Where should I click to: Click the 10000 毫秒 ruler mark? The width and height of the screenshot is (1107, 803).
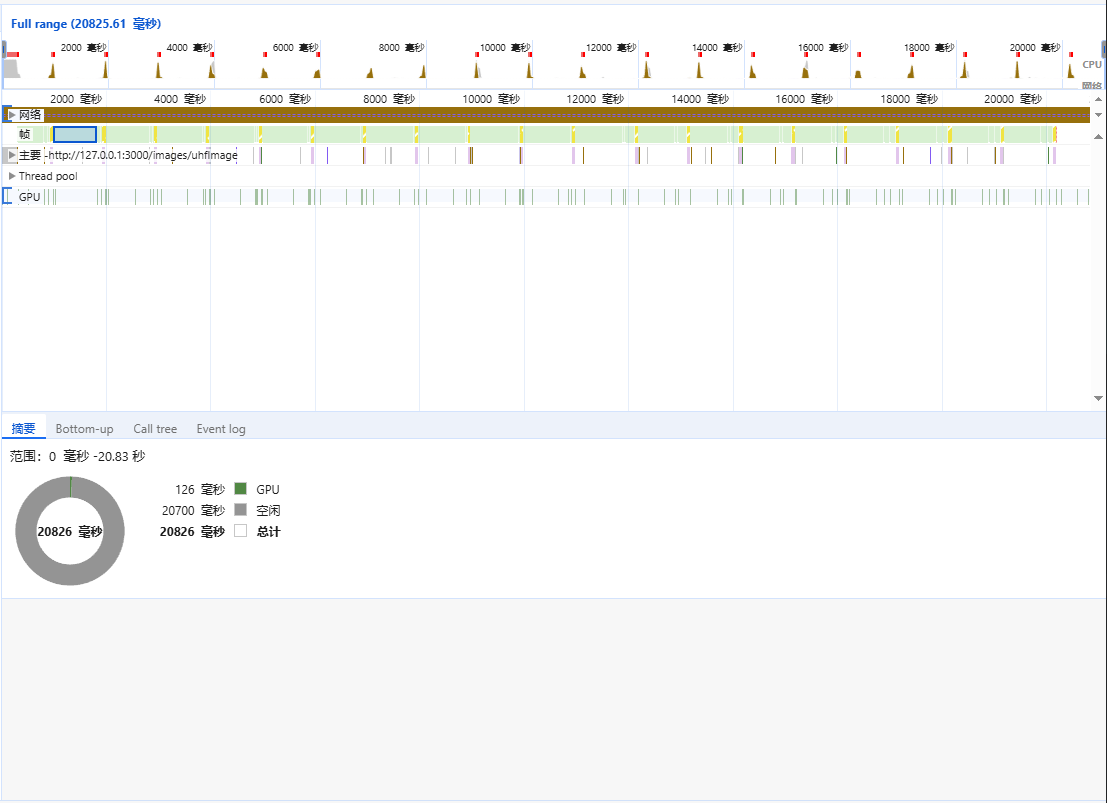tap(490, 99)
